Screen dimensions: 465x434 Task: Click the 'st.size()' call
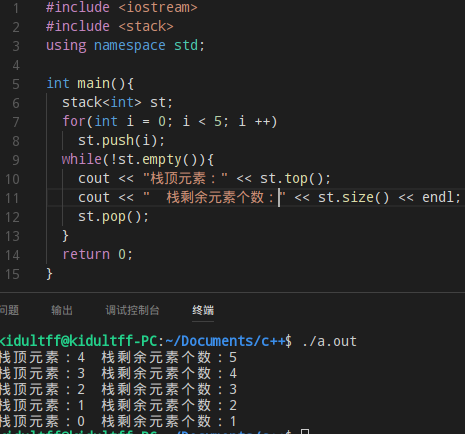click(x=354, y=197)
